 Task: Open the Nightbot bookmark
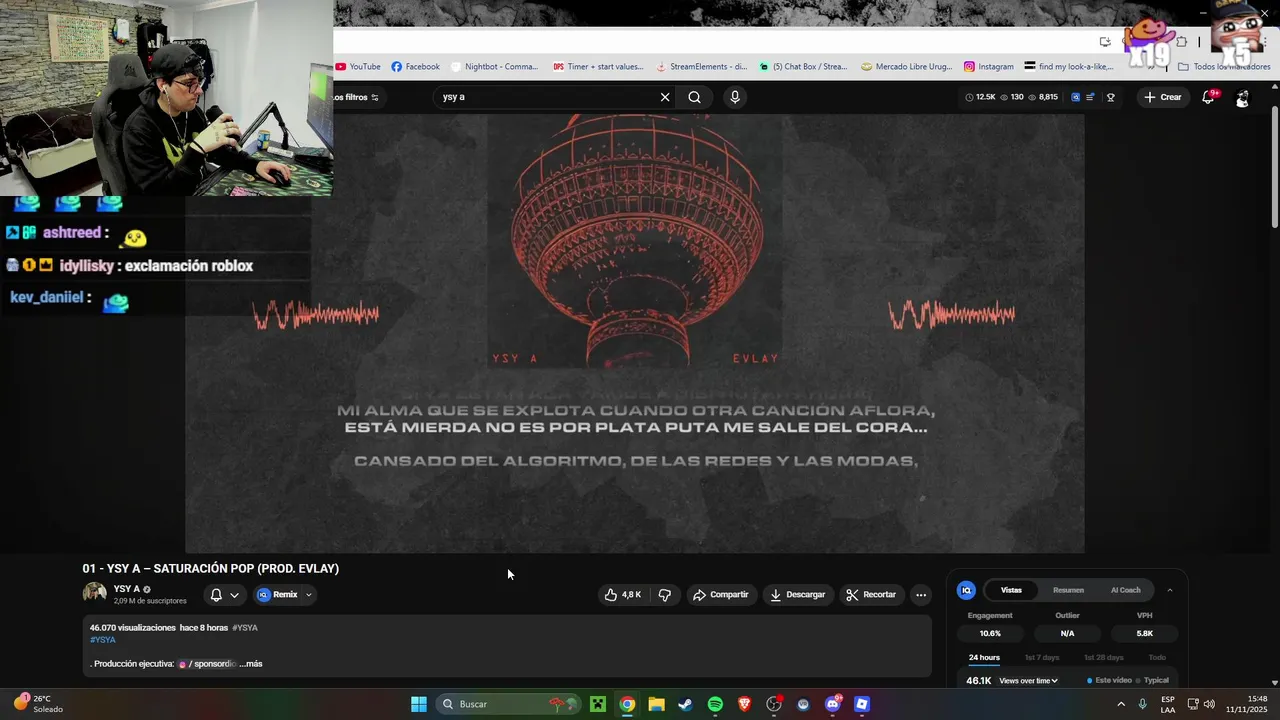pos(494,67)
